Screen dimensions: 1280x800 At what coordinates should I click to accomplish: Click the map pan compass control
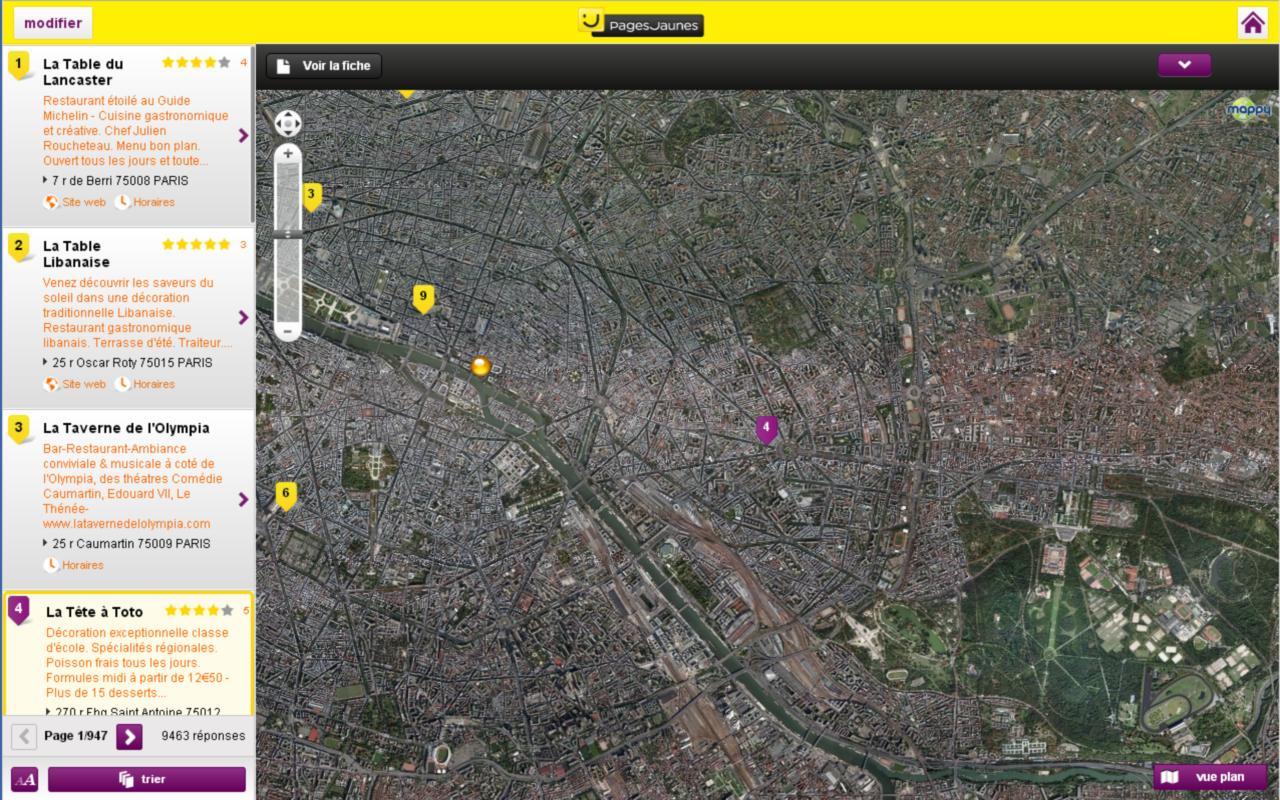(288, 123)
